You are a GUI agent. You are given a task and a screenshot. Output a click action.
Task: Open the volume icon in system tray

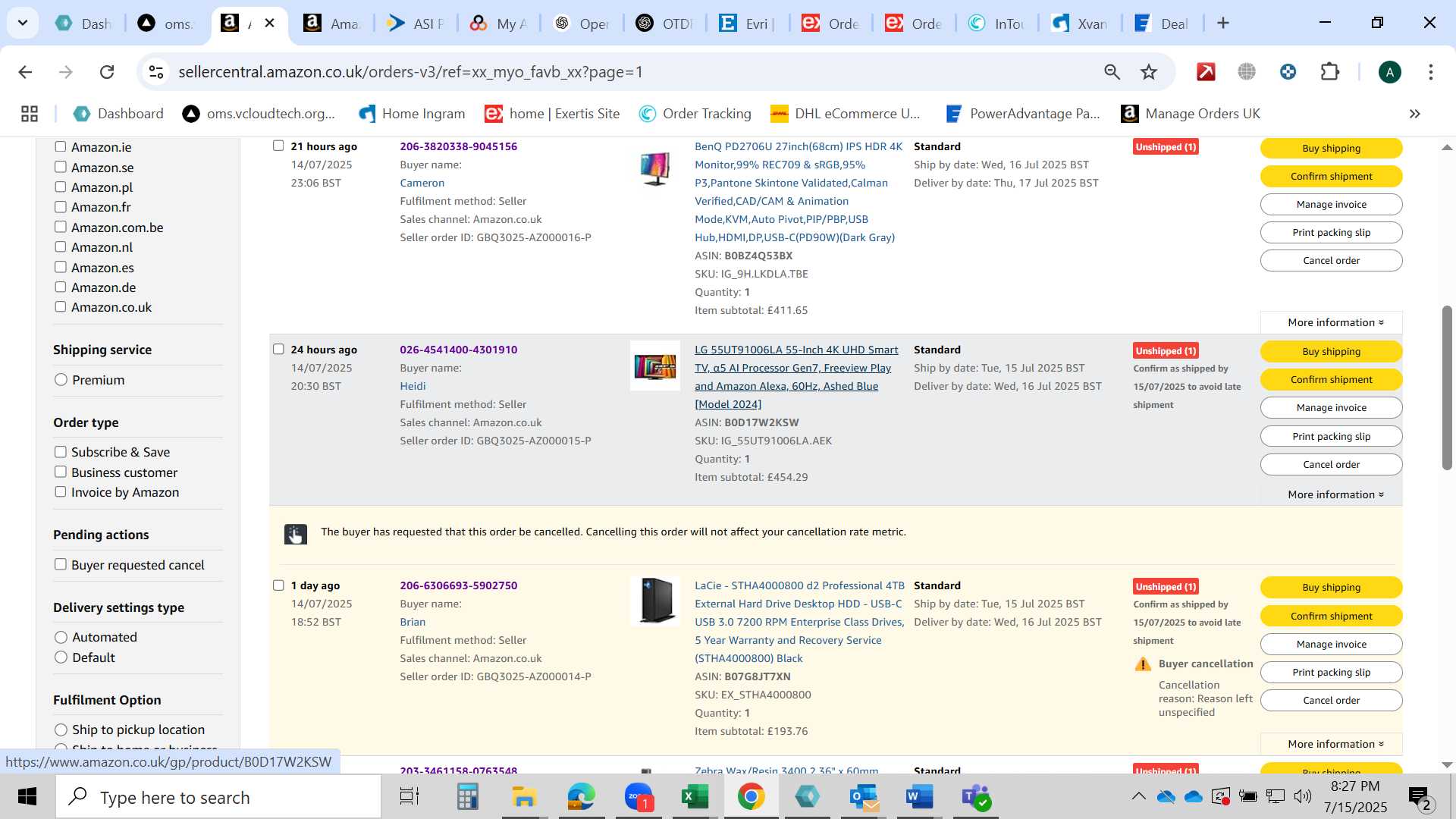pyautogui.click(x=1303, y=796)
